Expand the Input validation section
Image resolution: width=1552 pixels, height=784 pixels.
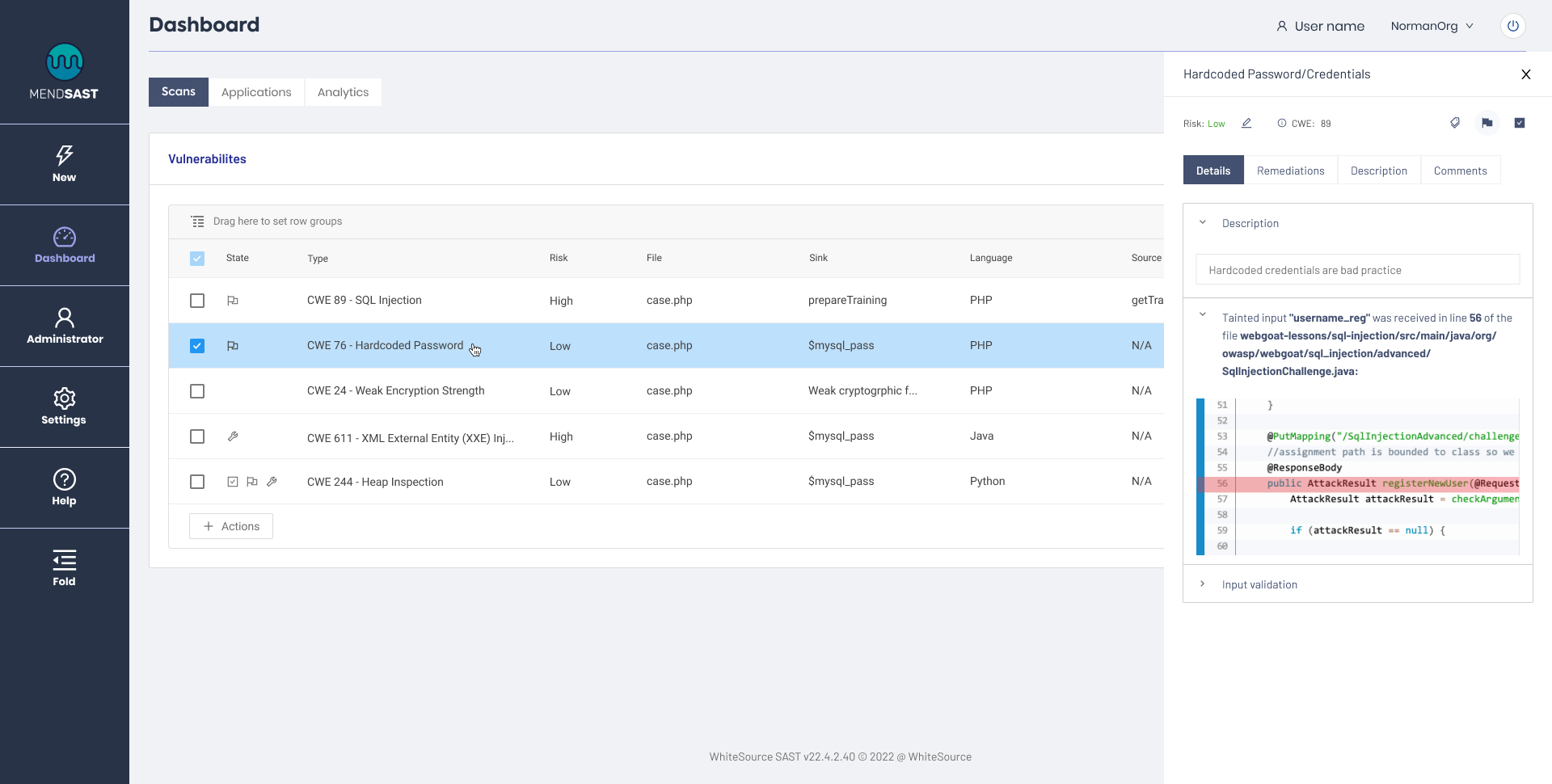pos(1203,584)
